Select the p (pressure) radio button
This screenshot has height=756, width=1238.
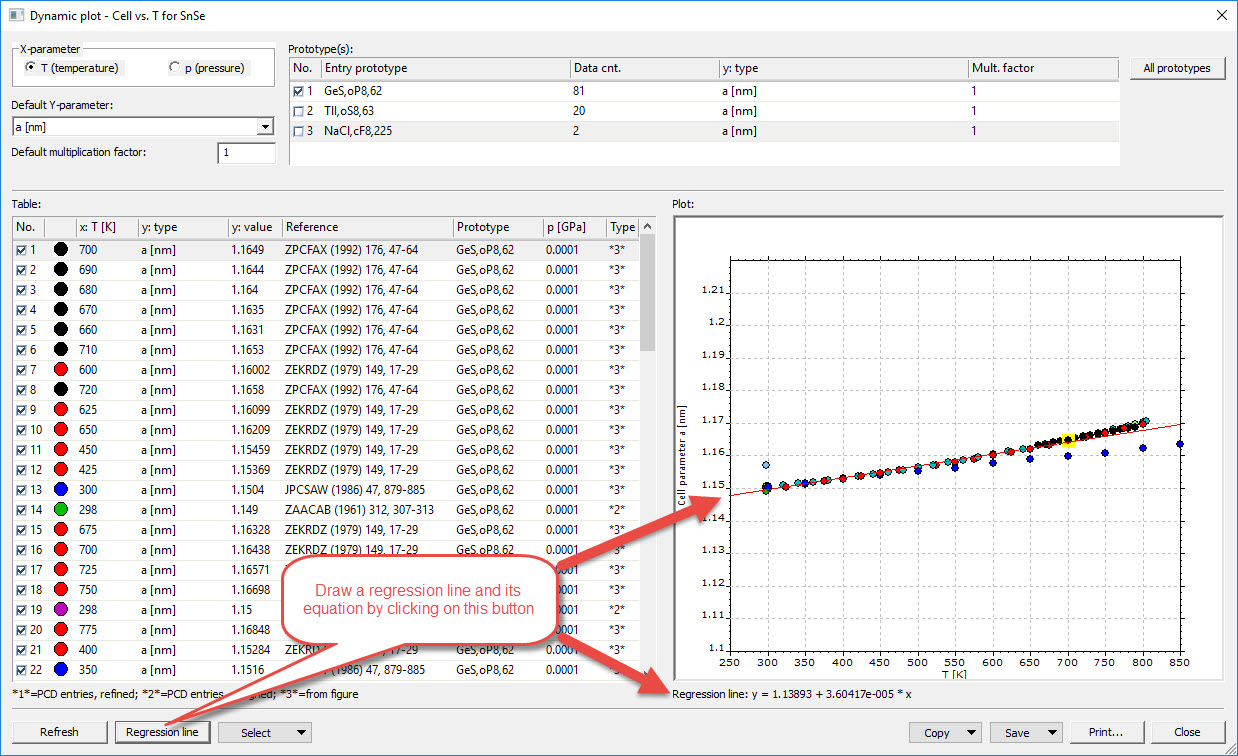[x=176, y=68]
